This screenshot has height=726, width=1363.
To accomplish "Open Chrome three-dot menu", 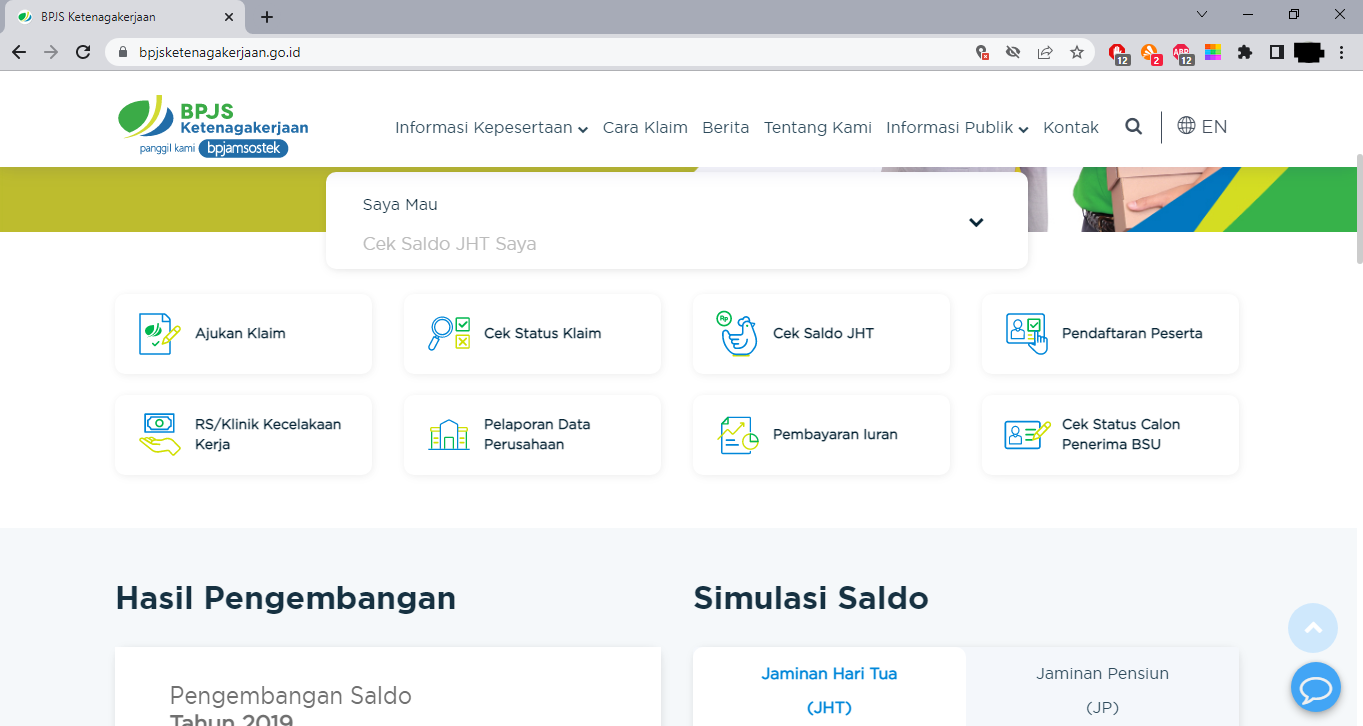I will (1341, 52).
